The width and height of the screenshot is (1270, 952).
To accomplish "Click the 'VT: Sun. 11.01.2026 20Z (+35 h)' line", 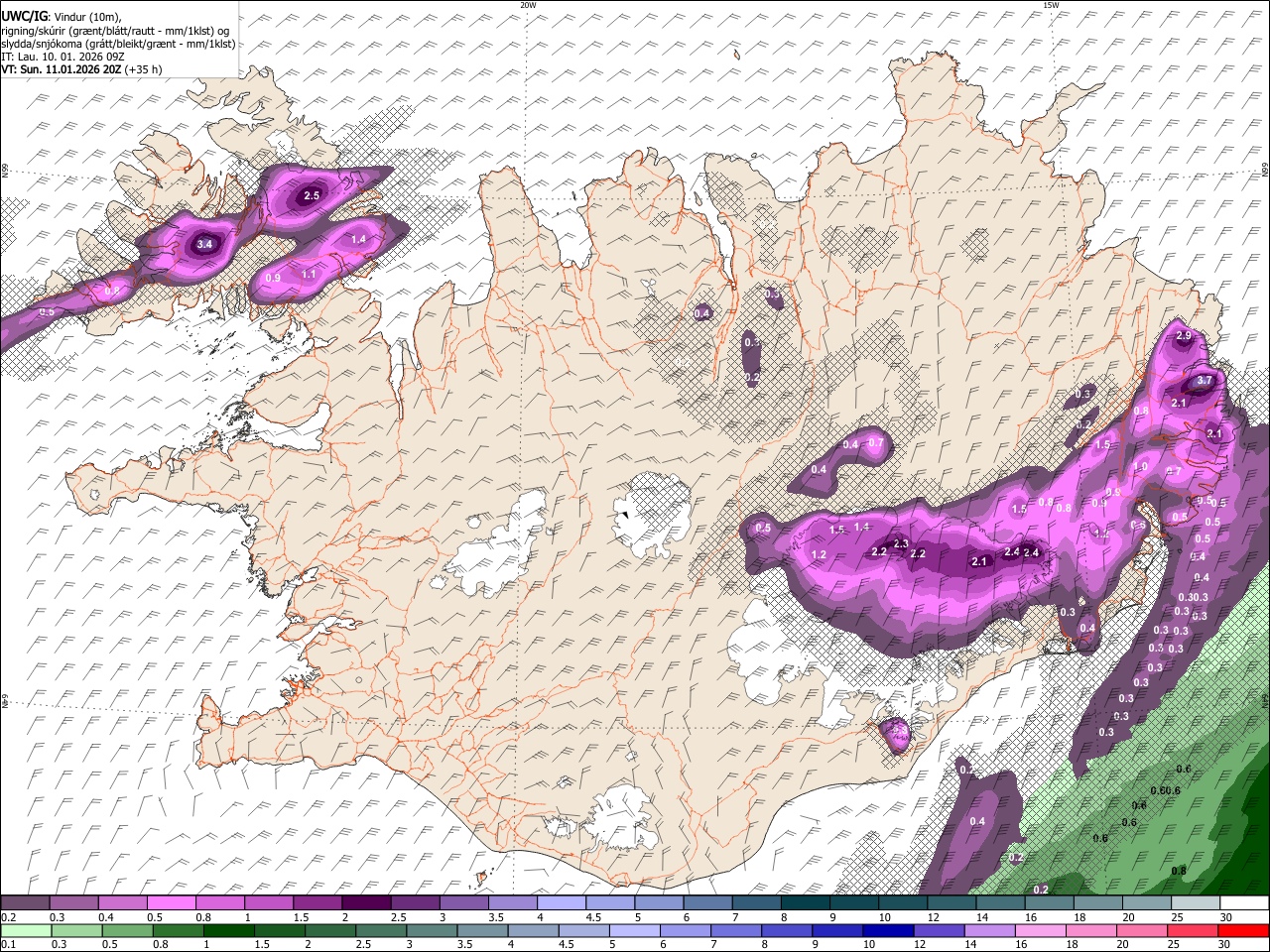I will (81, 69).
